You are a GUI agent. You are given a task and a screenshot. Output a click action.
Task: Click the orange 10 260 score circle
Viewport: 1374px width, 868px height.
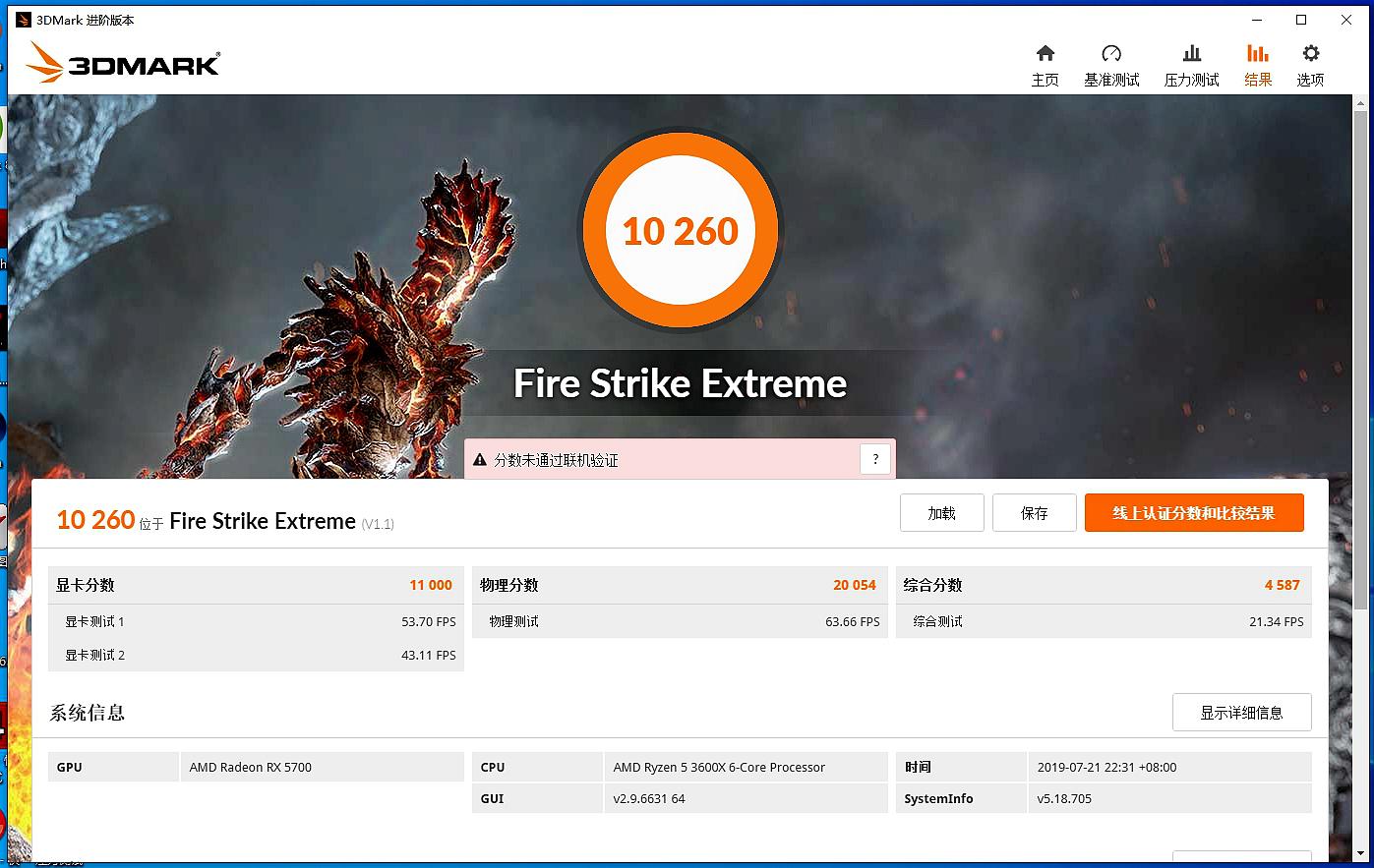pos(680,229)
